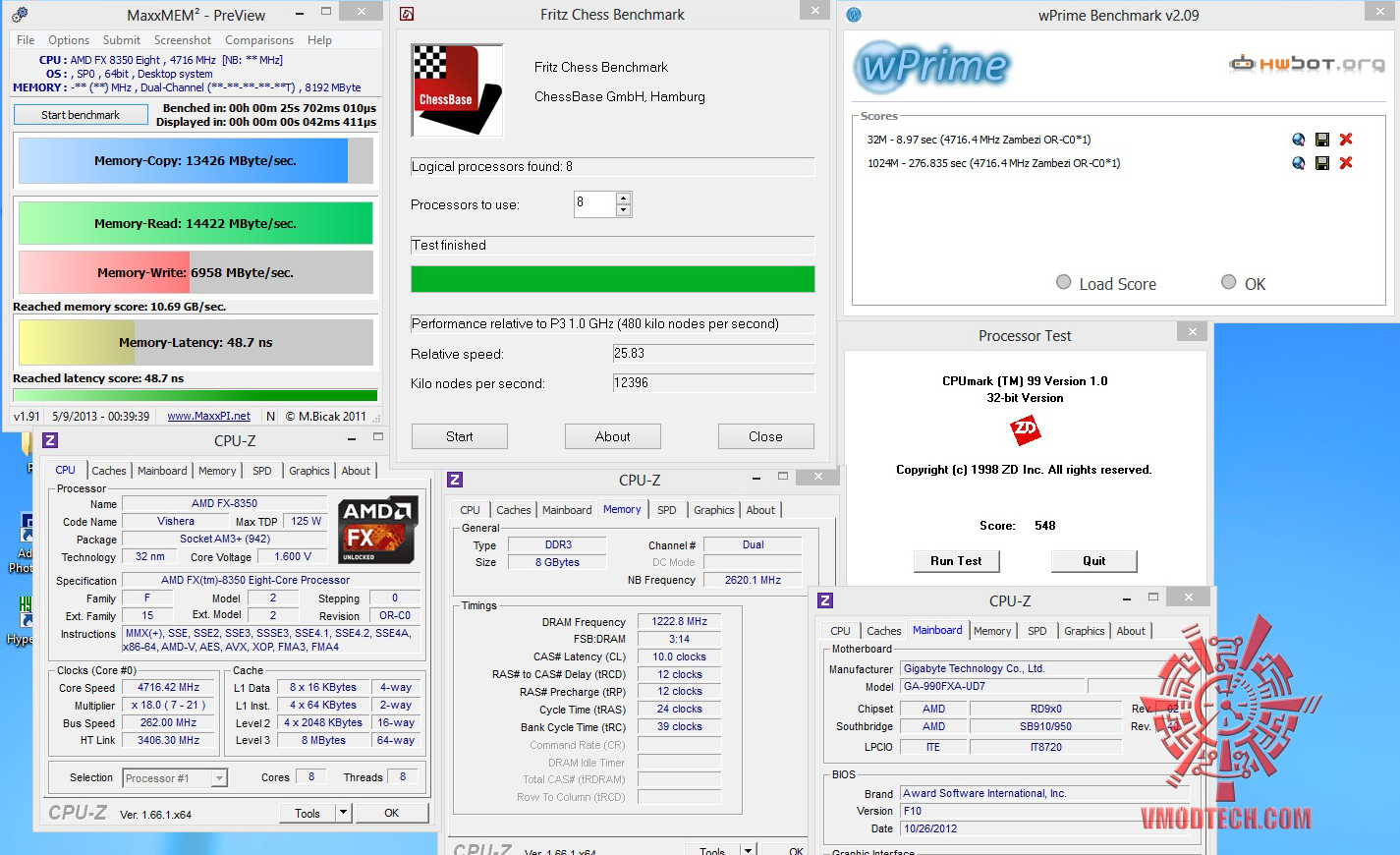Image resolution: width=1400 pixels, height=855 pixels.
Task: Open the File menu in MaxxMEM
Action: coord(26,40)
